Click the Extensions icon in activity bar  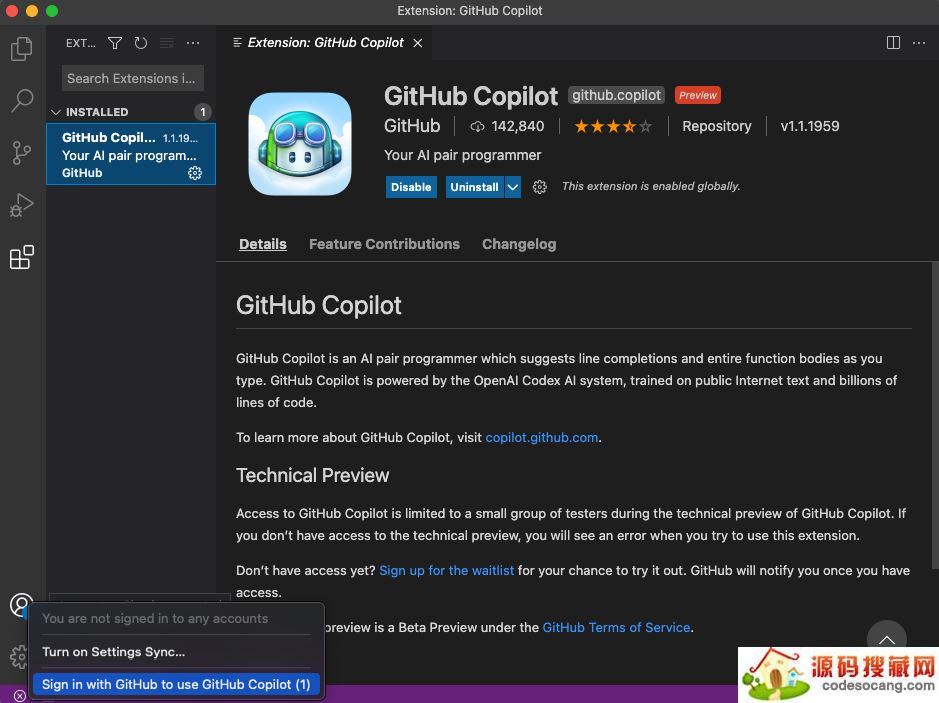point(21,257)
